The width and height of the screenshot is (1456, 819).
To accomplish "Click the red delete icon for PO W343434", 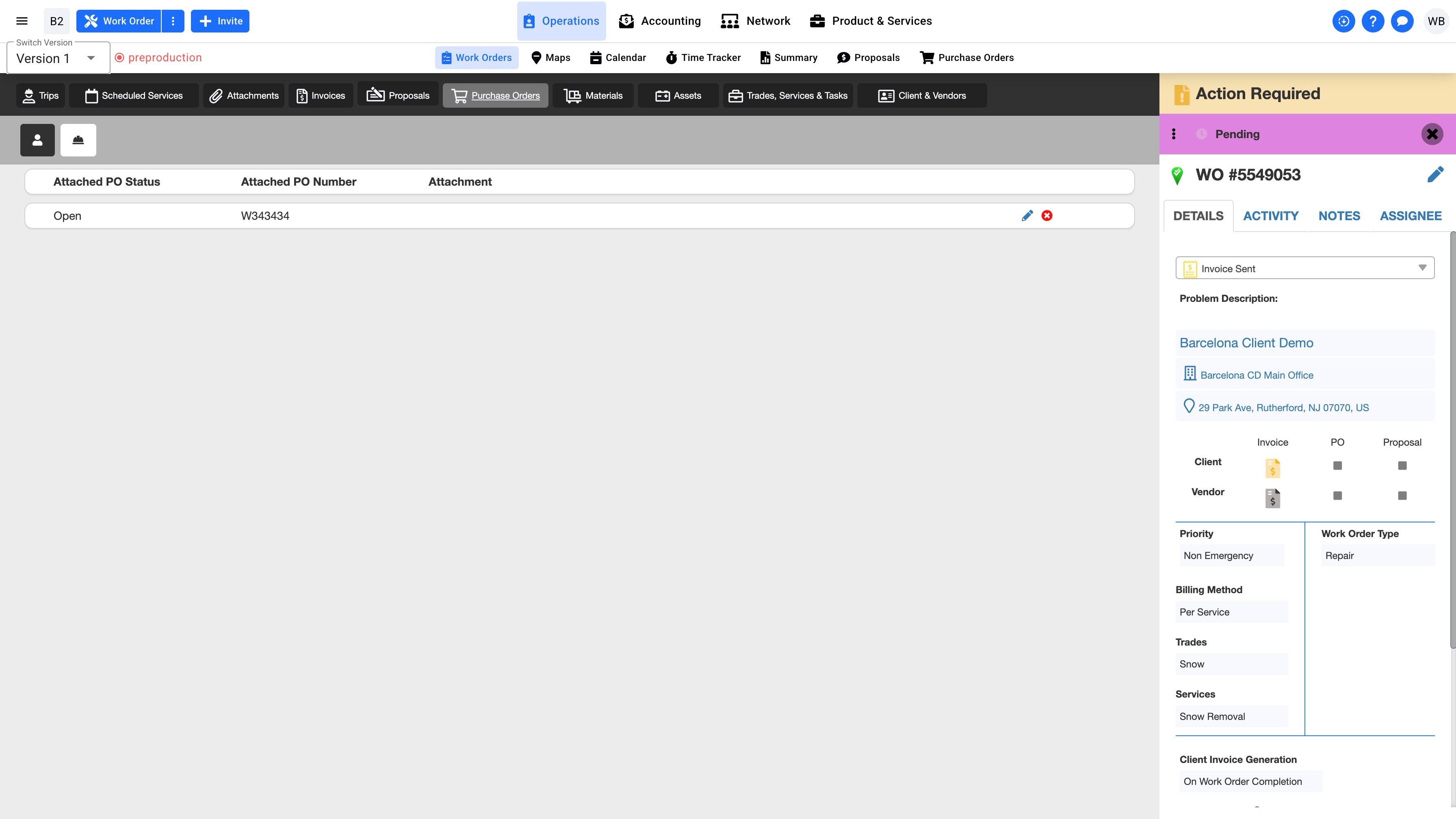I will pyautogui.click(x=1047, y=215).
